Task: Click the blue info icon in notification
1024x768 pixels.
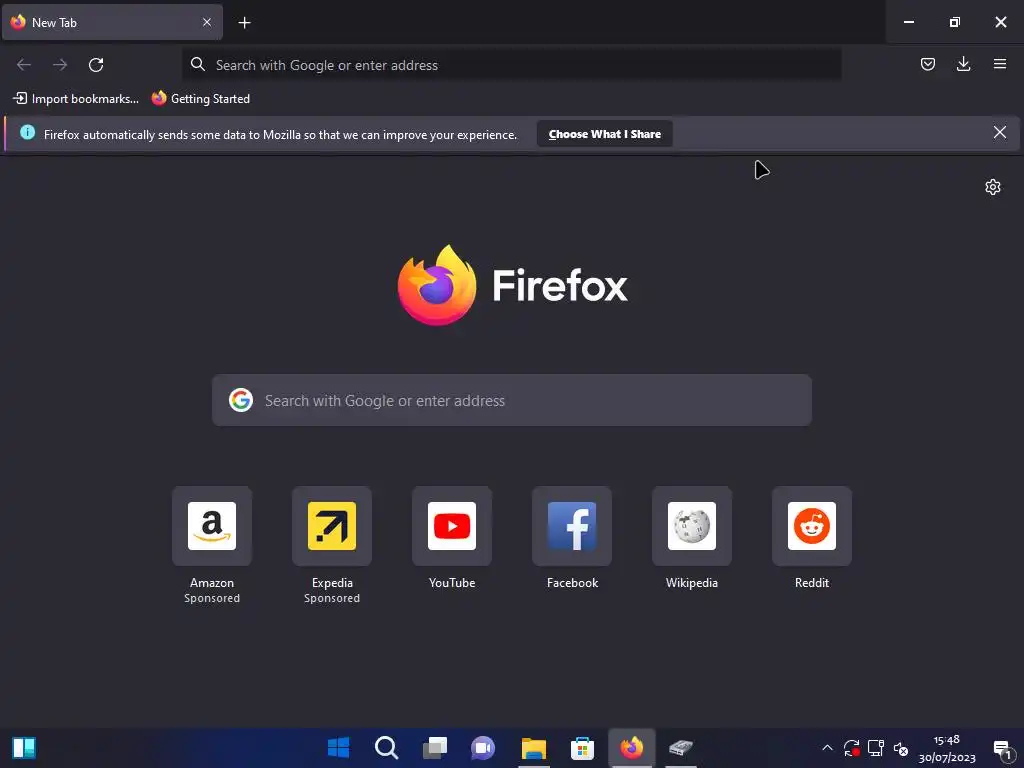Action: (27, 133)
